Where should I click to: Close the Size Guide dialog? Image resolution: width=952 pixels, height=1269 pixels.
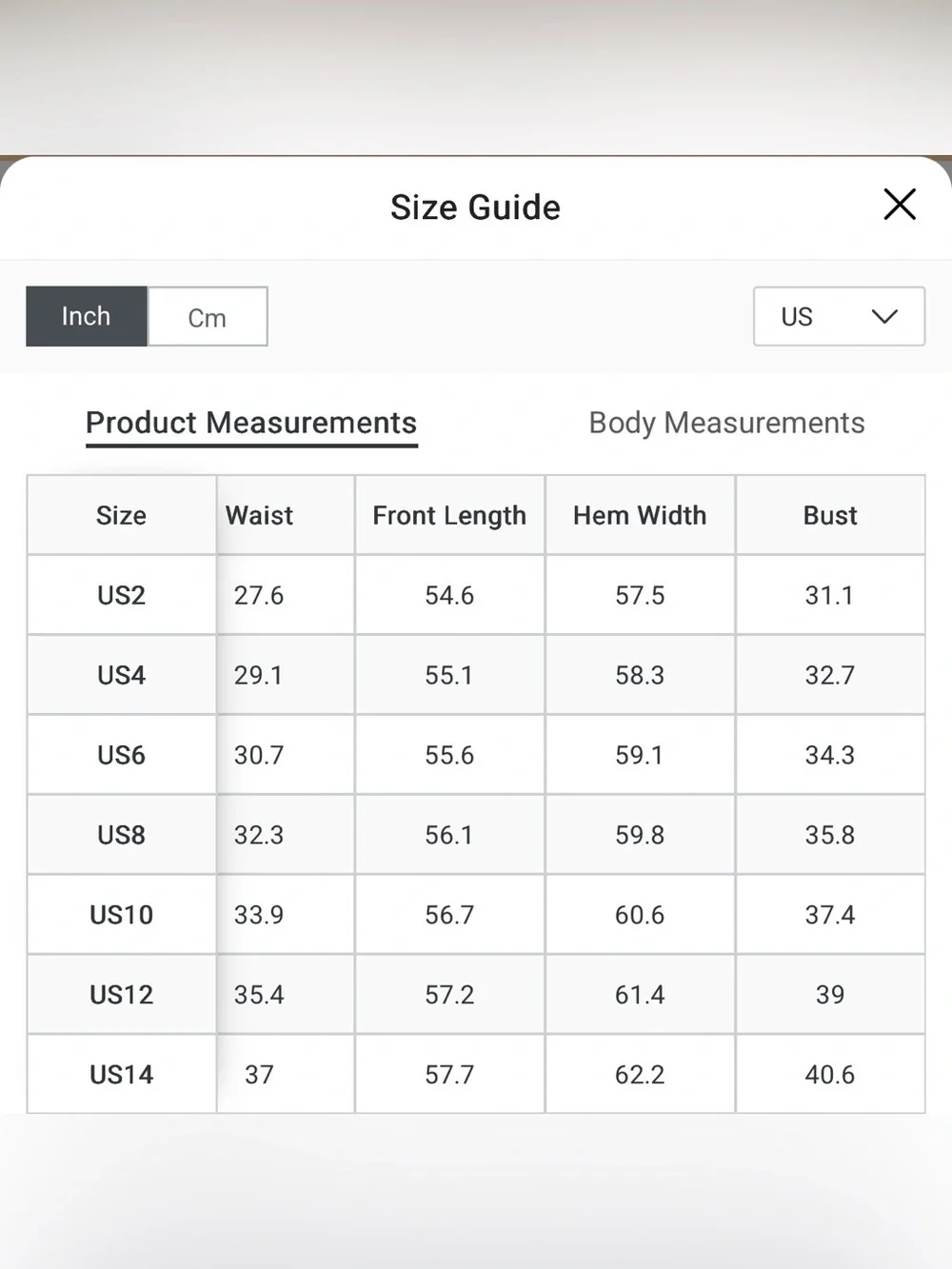click(899, 204)
